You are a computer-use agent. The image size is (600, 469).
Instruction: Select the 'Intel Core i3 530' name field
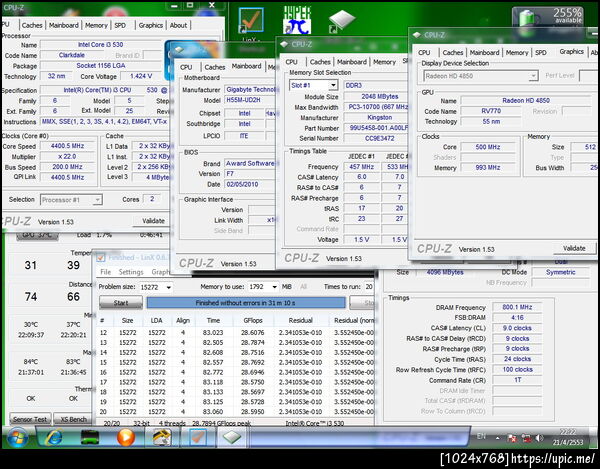click(101, 45)
